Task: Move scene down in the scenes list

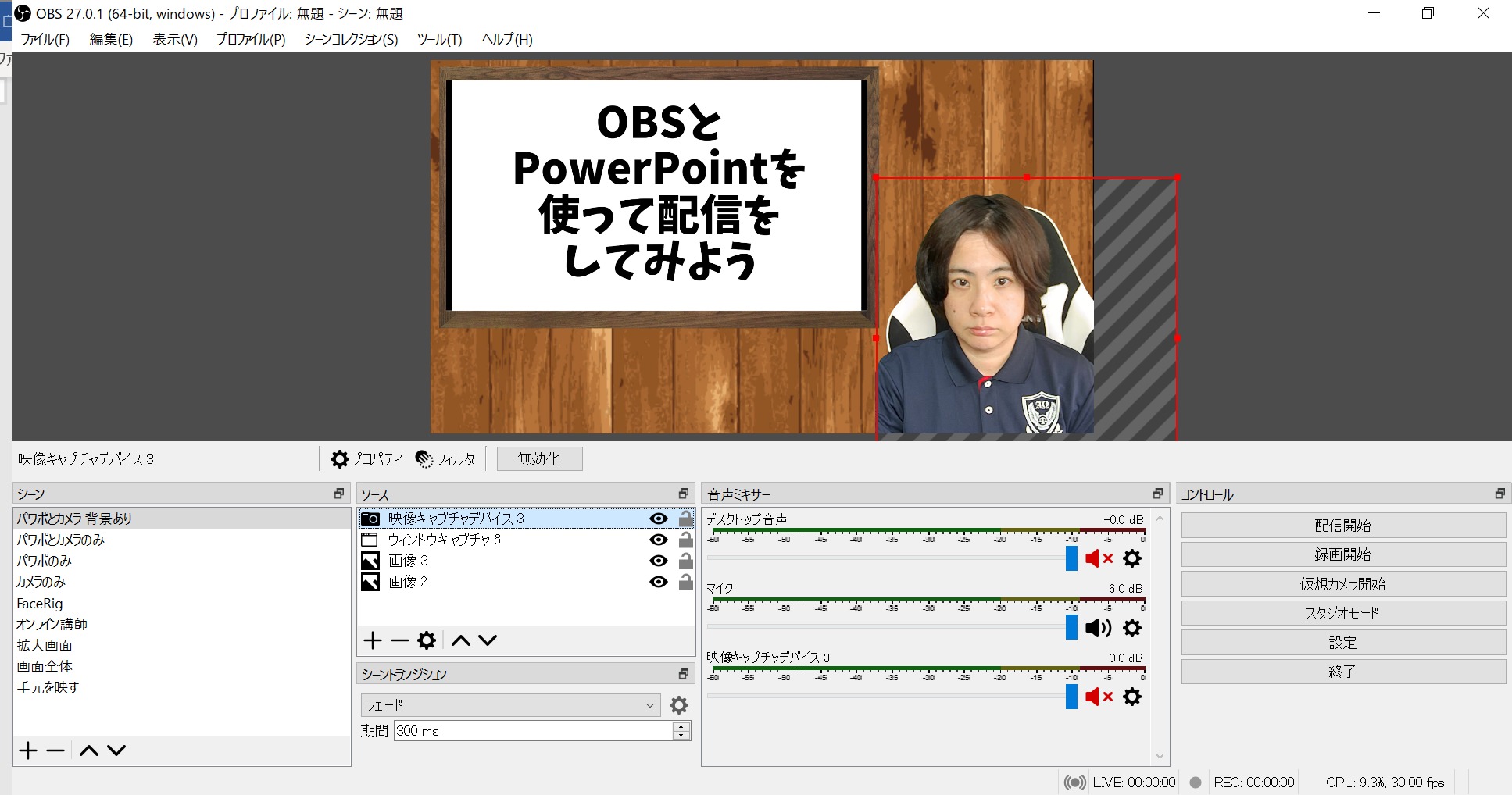Action: pyautogui.click(x=116, y=750)
